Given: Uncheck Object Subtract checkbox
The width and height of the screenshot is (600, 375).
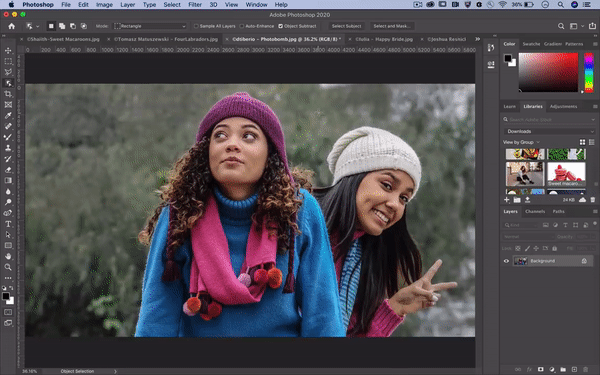Looking at the screenshot, I should (x=280, y=26).
